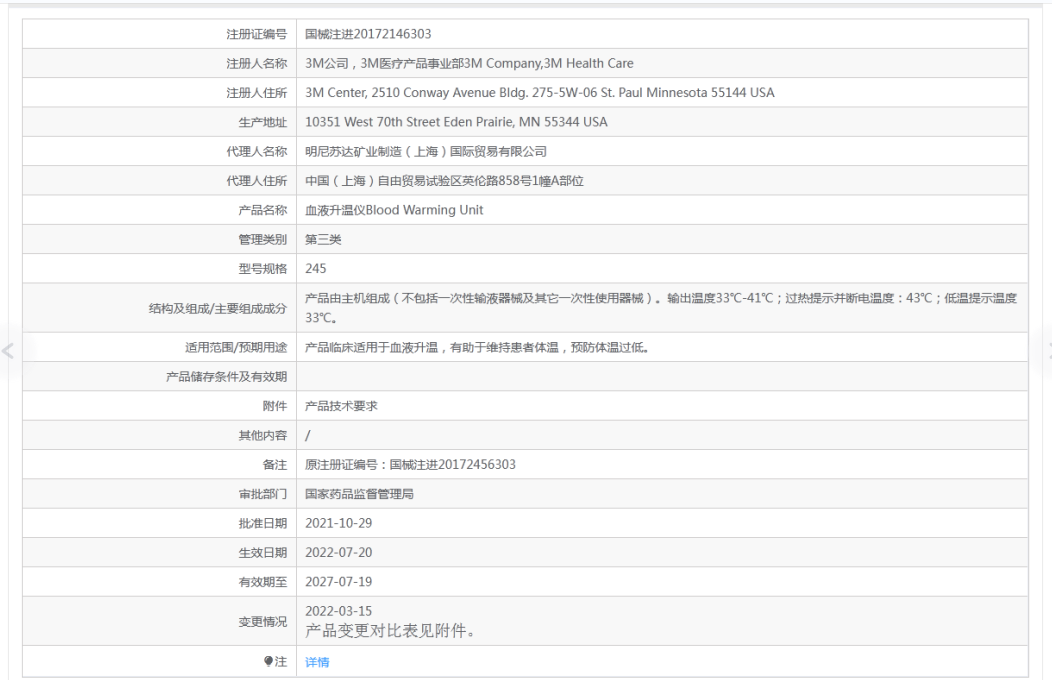Click the 代理人名称 label
The image size is (1052, 680).
(x=256, y=152)
